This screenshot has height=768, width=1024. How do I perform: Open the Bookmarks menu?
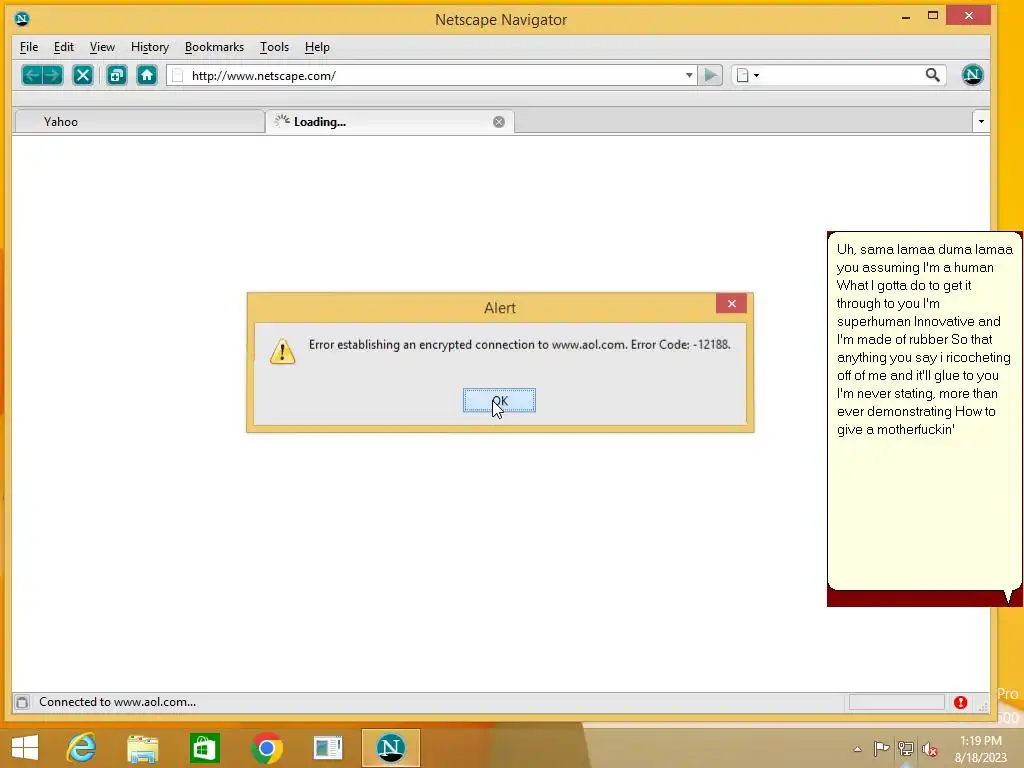(x=214, y=47)
